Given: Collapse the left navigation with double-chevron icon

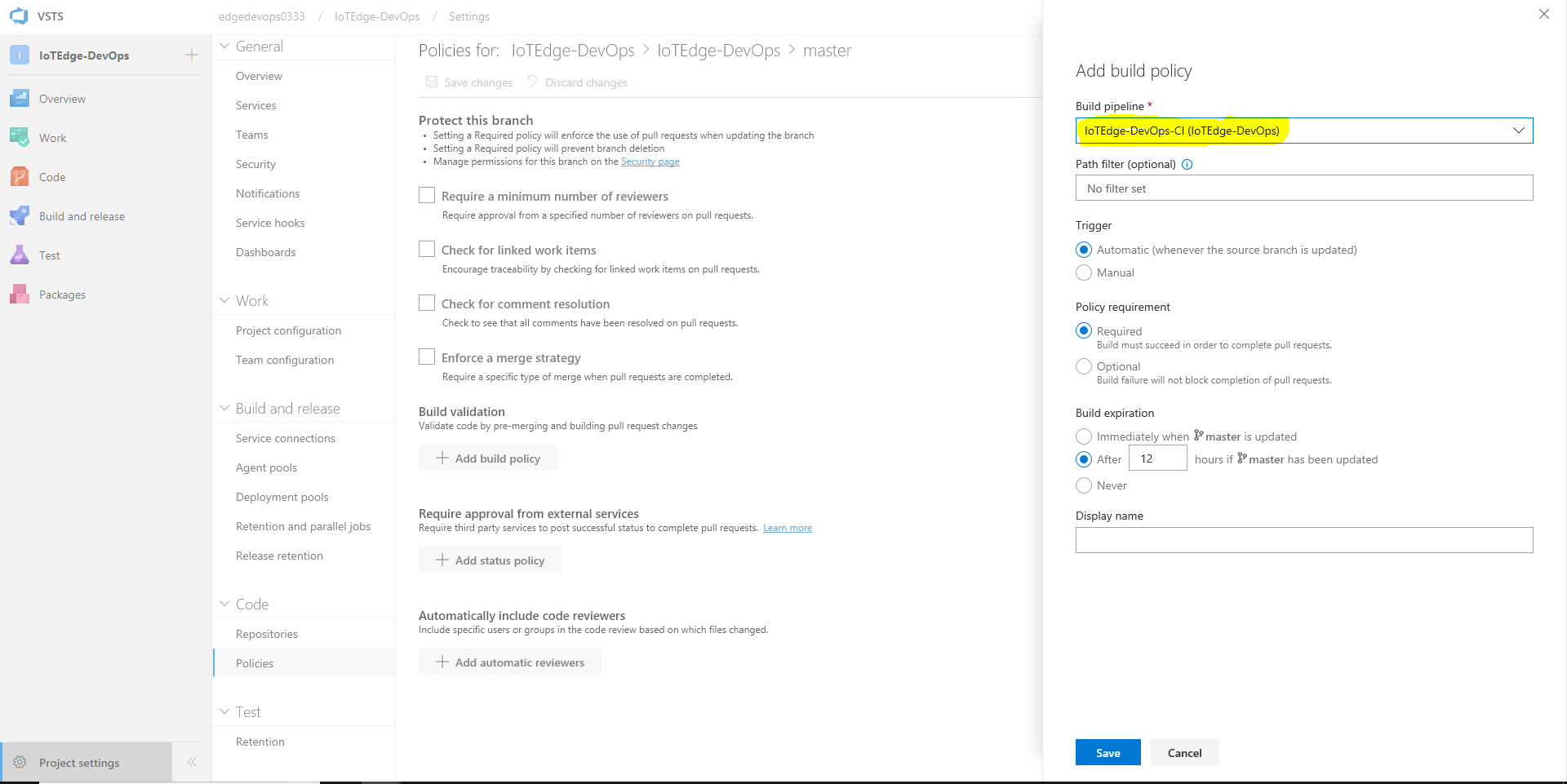Looking at the screenshot, I should coord(192,762).
